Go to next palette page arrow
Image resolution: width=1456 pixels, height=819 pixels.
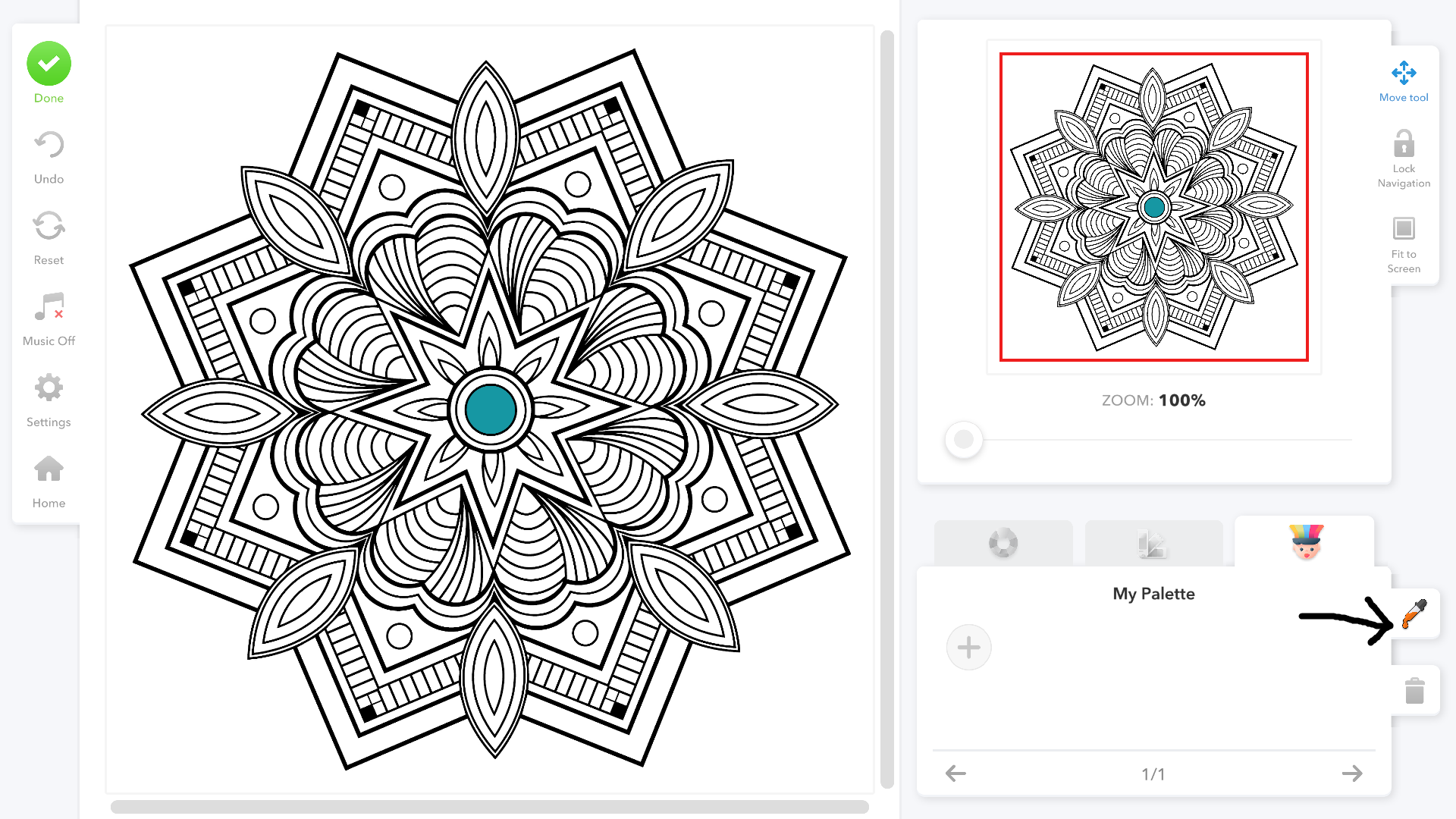(x=1352, y=773)
